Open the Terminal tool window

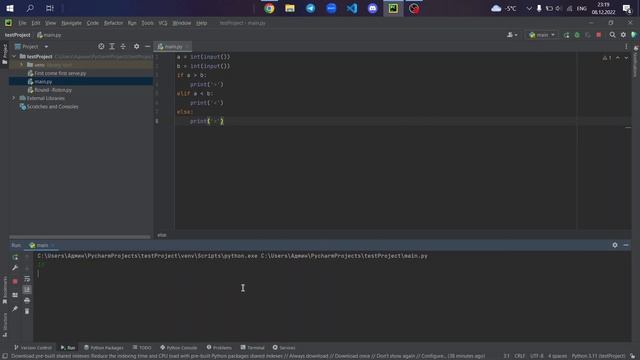click(x=253, y=348)
